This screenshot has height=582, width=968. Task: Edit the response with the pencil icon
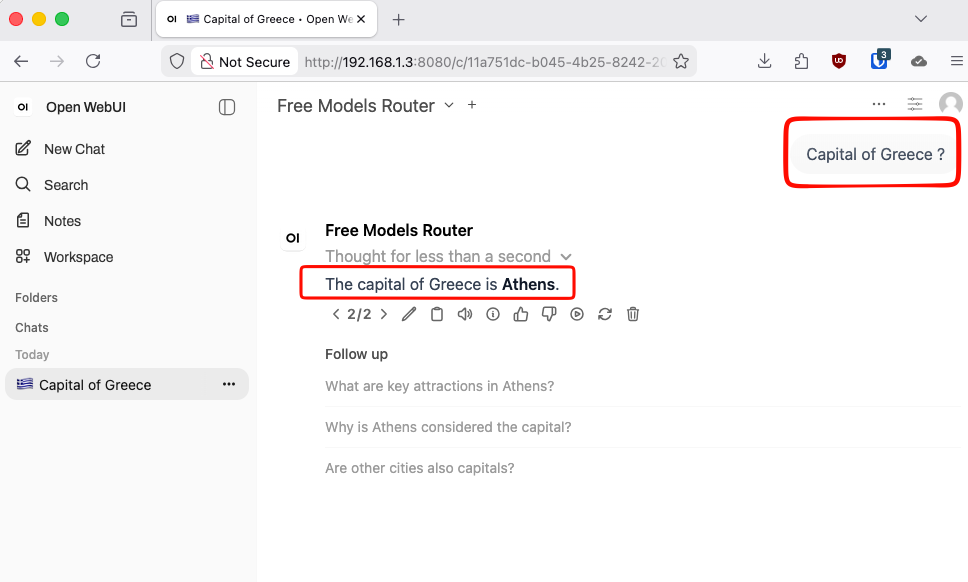click(409, 314)
